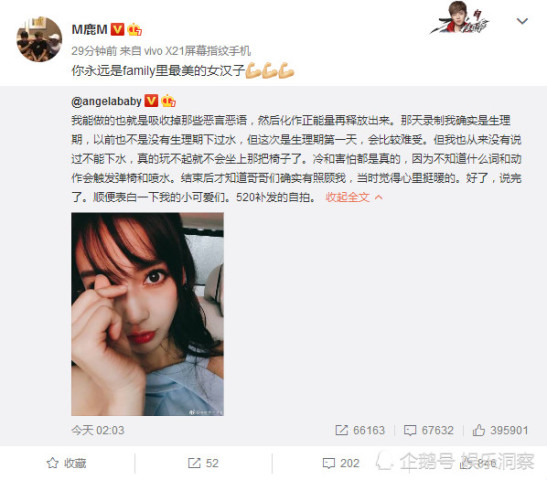Click repost button showing 52

pos(203,463)
